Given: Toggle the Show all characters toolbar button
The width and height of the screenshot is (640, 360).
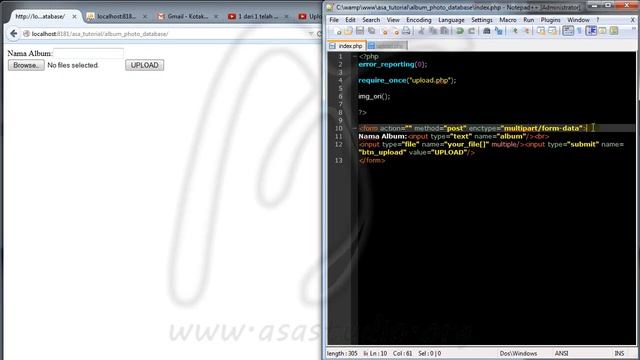Looking at the screenshot, I should click(x=580, y=31).
